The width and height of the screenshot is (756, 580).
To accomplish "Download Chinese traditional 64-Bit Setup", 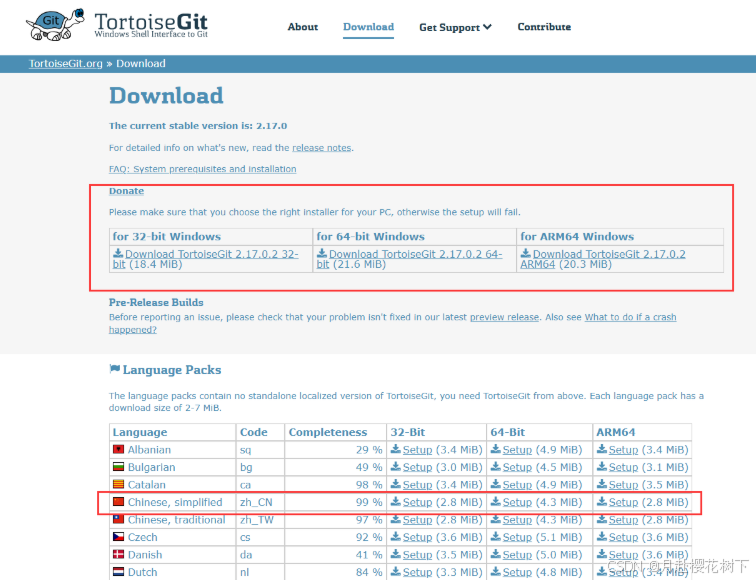I will coord(517,520).
